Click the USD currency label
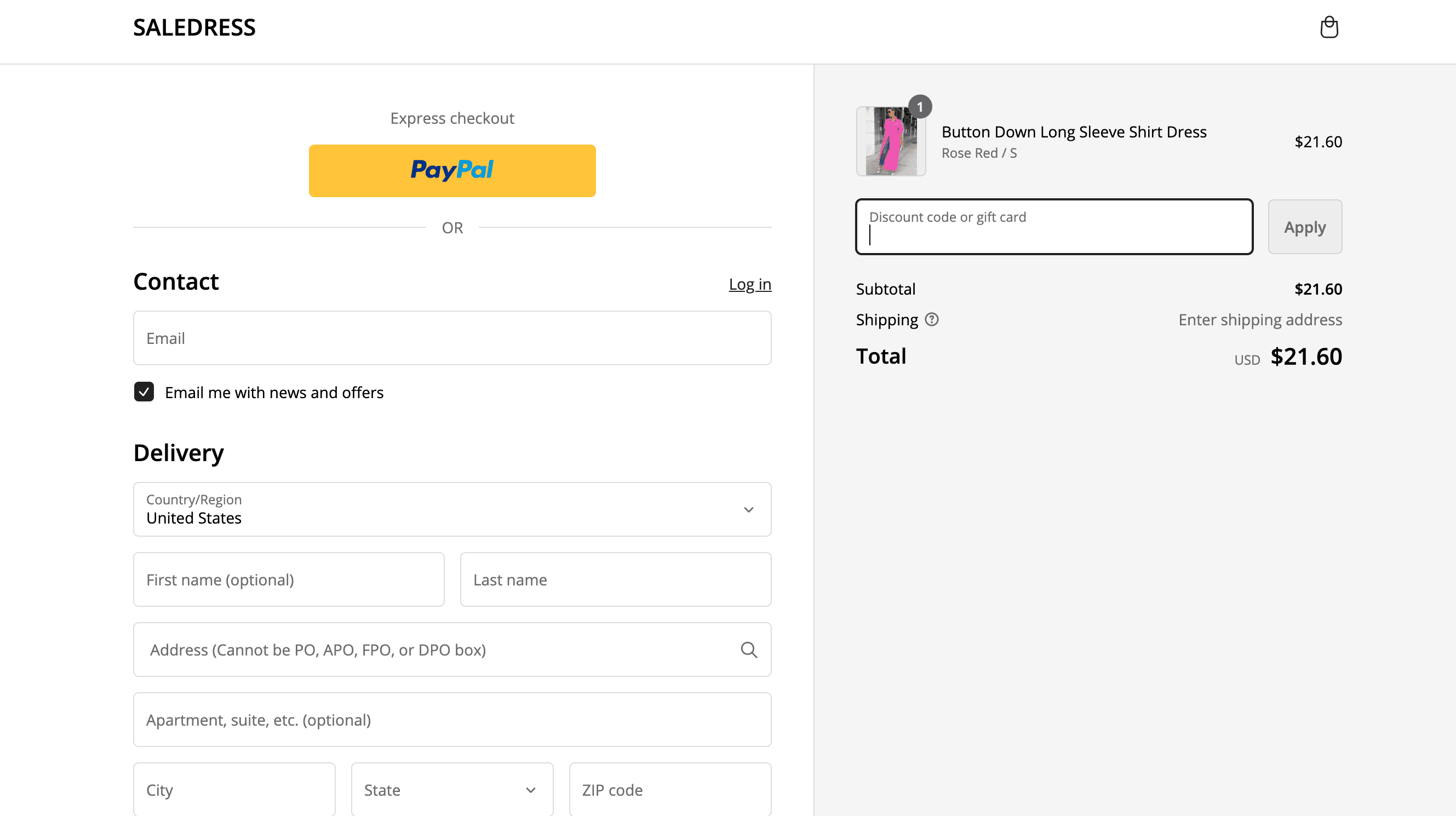This screenshot has width=1456, height=816. pos(1247,360)
